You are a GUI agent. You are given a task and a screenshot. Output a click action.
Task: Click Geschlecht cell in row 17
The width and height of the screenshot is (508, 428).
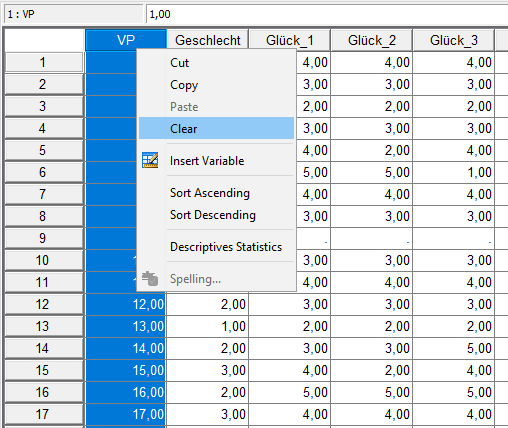pos(208,414)
